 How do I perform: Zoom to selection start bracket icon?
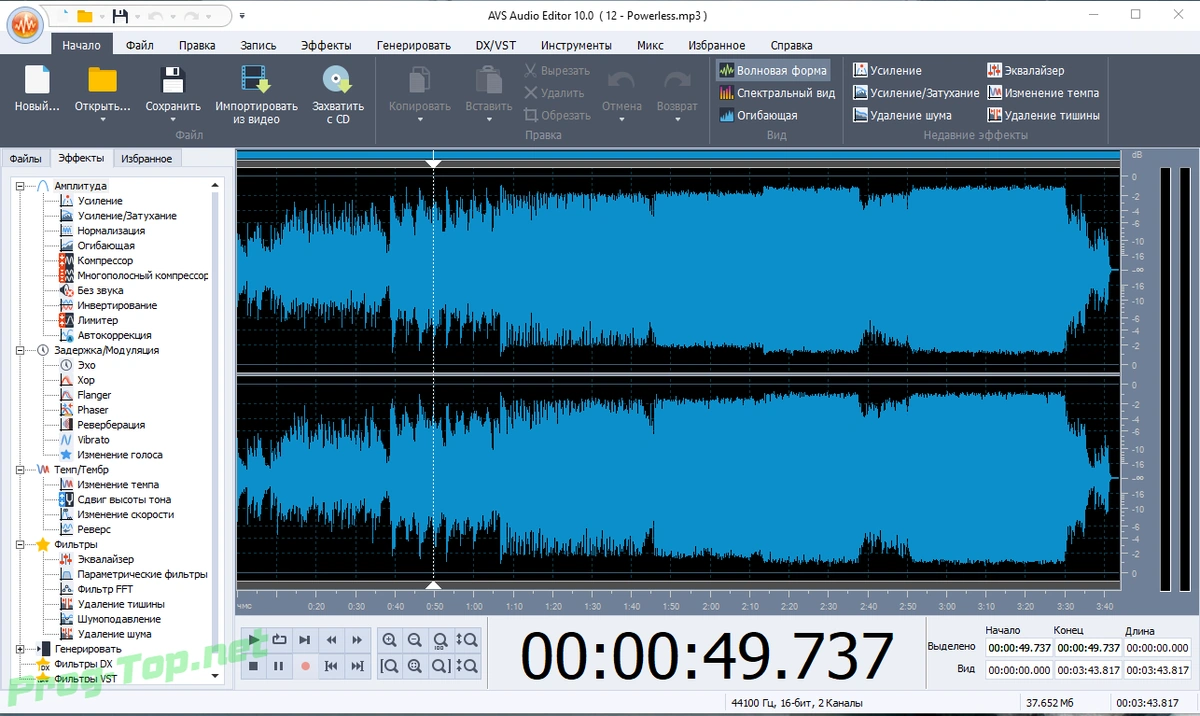(x=389, y=666)
